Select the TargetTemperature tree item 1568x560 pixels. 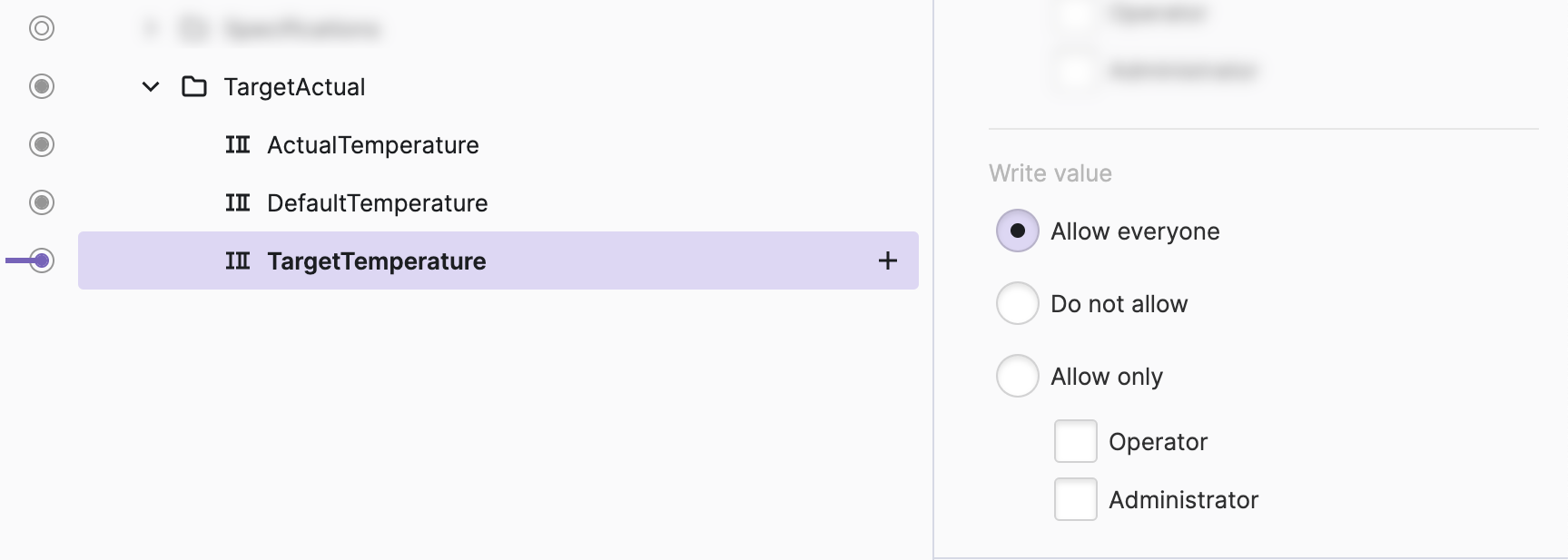(x=376, y=261)
